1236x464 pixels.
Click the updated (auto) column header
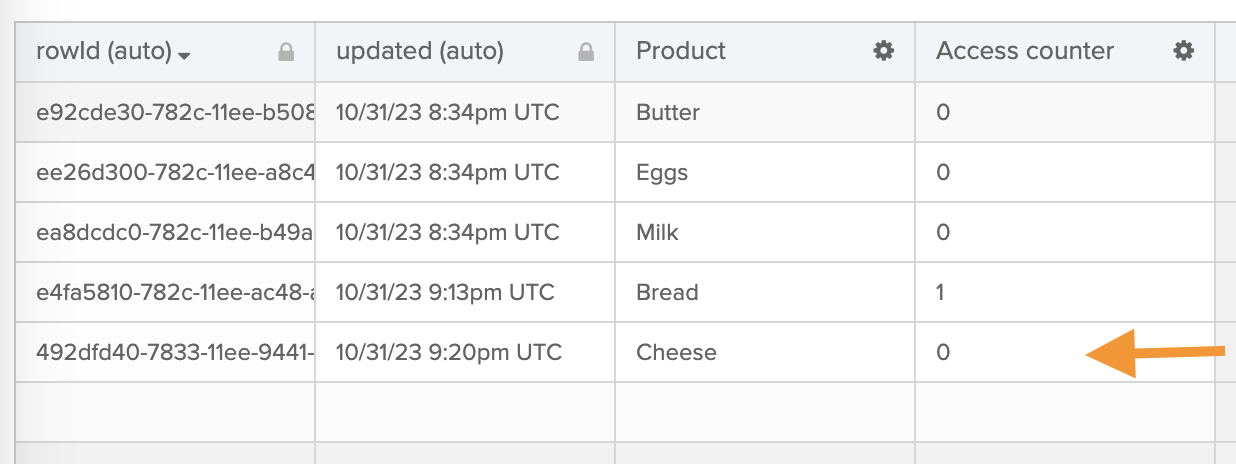pyautogui.click(x=420, y=51)
